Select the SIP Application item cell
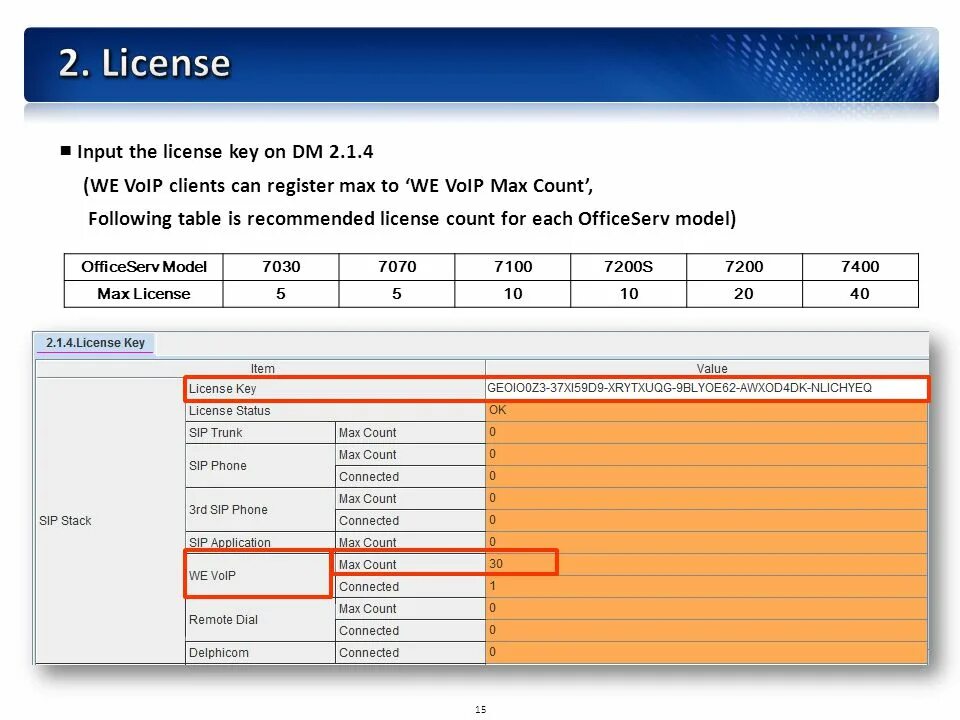The width and height of the screenshot is (960, 720). (x=260, y=542)
